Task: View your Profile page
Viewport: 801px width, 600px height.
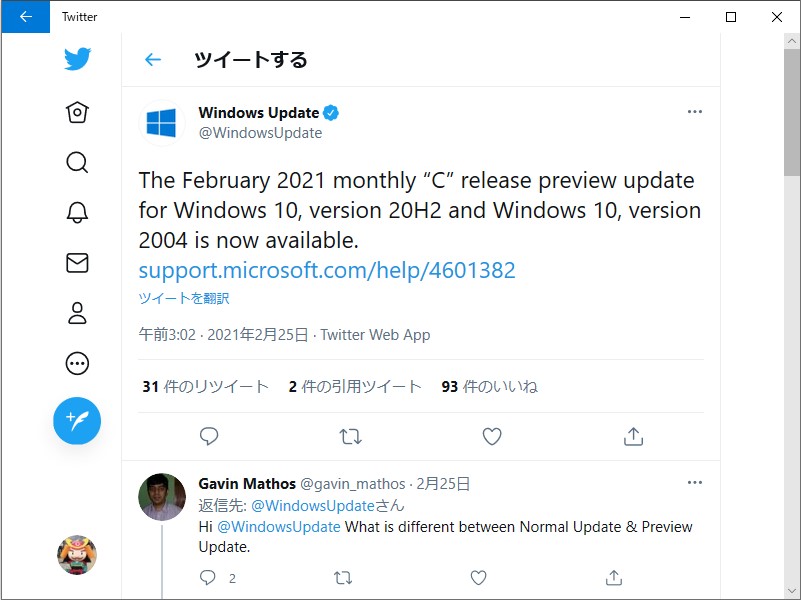Action: pos(77,313)
